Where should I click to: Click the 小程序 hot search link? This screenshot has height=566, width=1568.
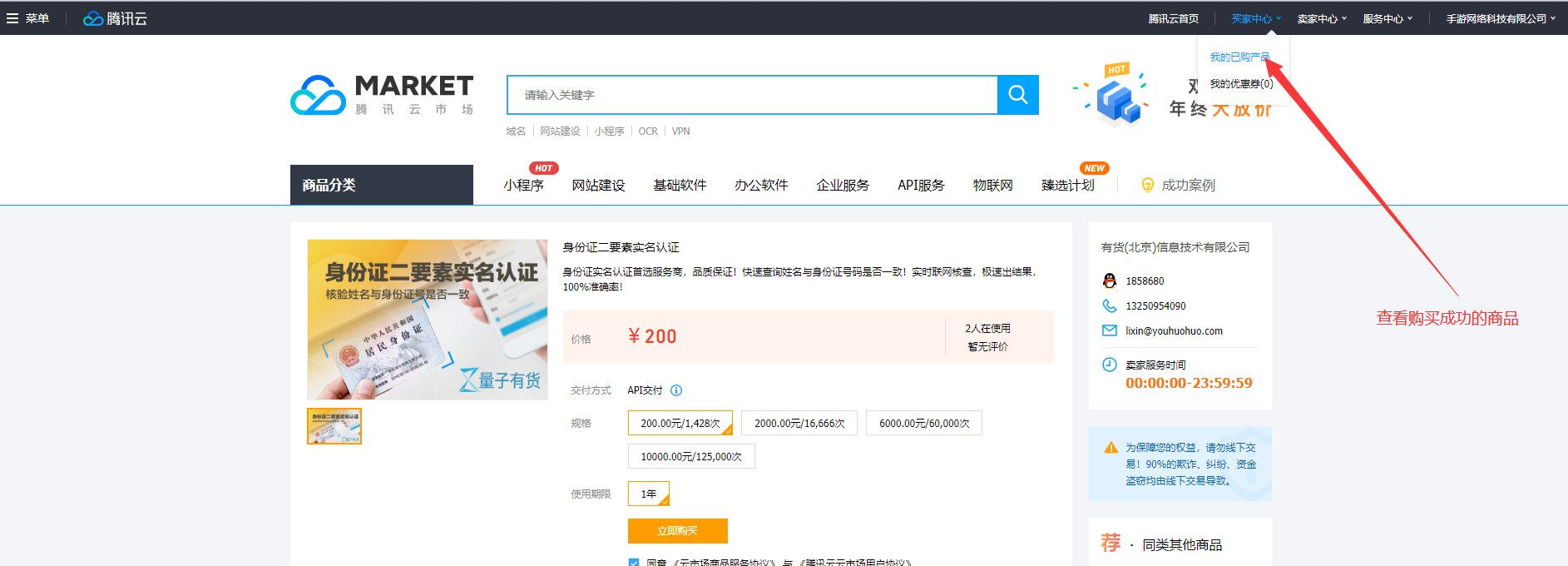click(609, 131)
